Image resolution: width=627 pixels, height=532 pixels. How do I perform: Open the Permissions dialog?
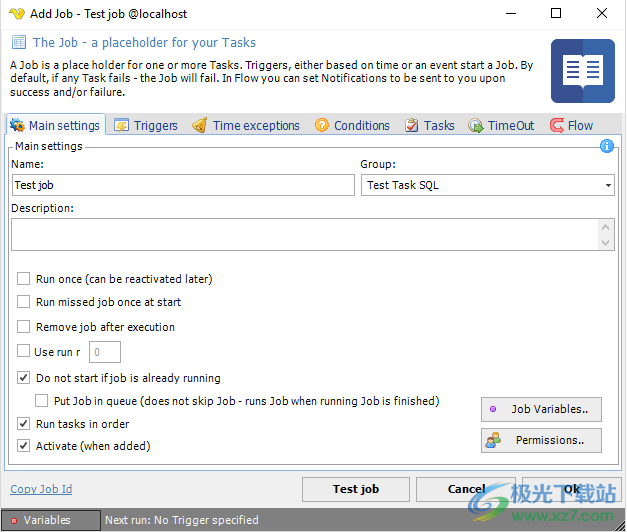click(x=541, y=440)
